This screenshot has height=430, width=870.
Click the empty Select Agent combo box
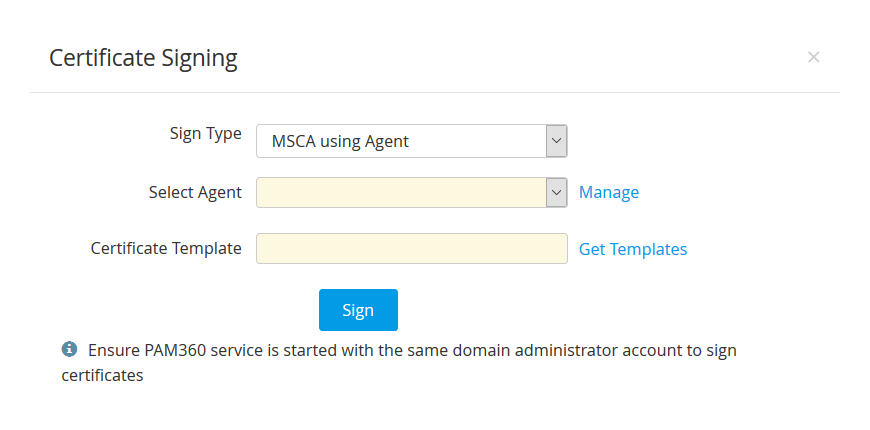coord(401,192)
